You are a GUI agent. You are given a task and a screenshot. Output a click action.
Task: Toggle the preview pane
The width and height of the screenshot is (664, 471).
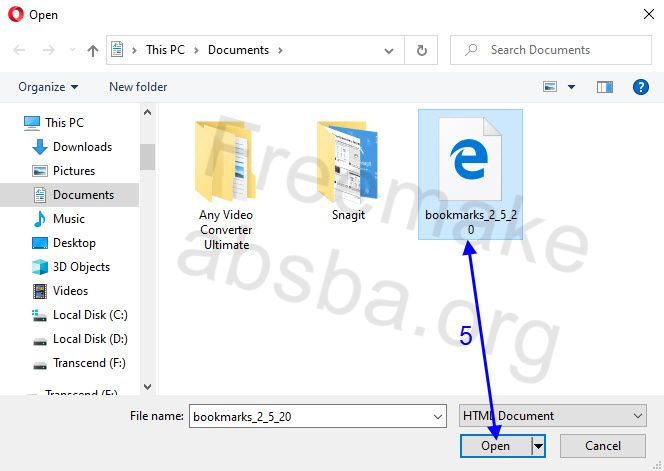(605, 87)
